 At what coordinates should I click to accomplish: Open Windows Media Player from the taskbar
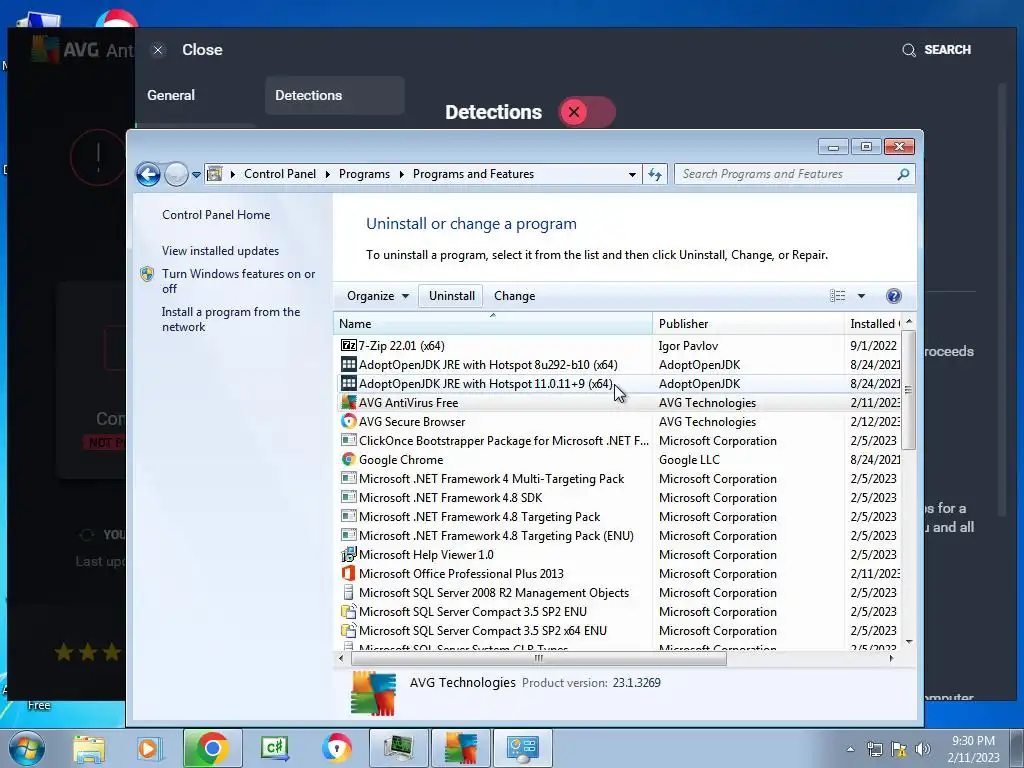pyautogui.click(x=148, y=748)
